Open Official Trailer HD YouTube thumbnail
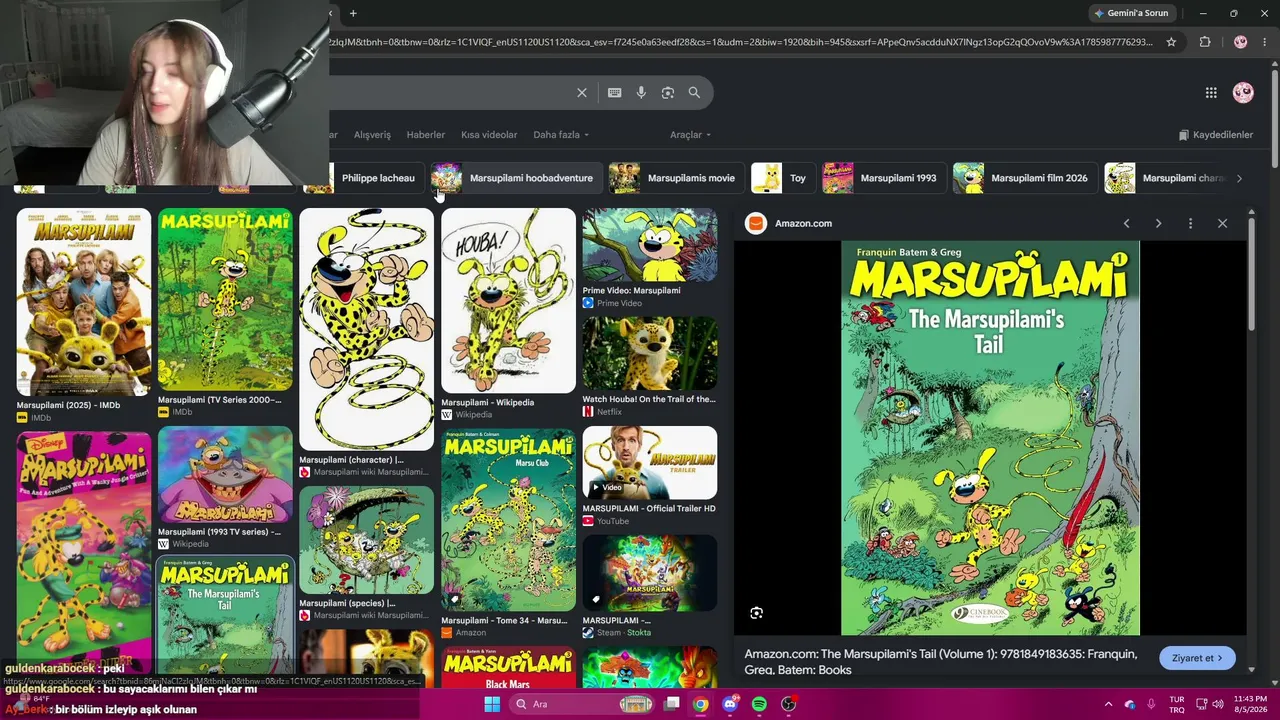1280x720 pixels. (650, 462)
